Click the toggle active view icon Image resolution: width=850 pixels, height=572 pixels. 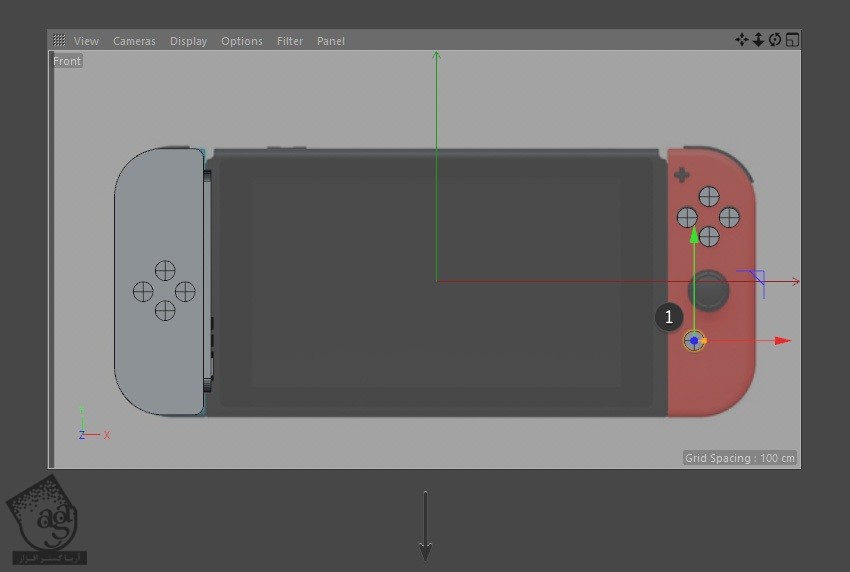click(792, 40)
